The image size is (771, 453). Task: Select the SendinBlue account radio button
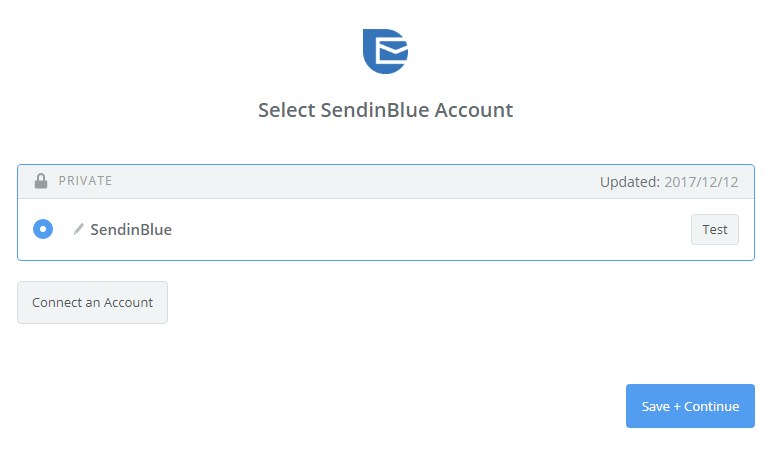point(43,229)
